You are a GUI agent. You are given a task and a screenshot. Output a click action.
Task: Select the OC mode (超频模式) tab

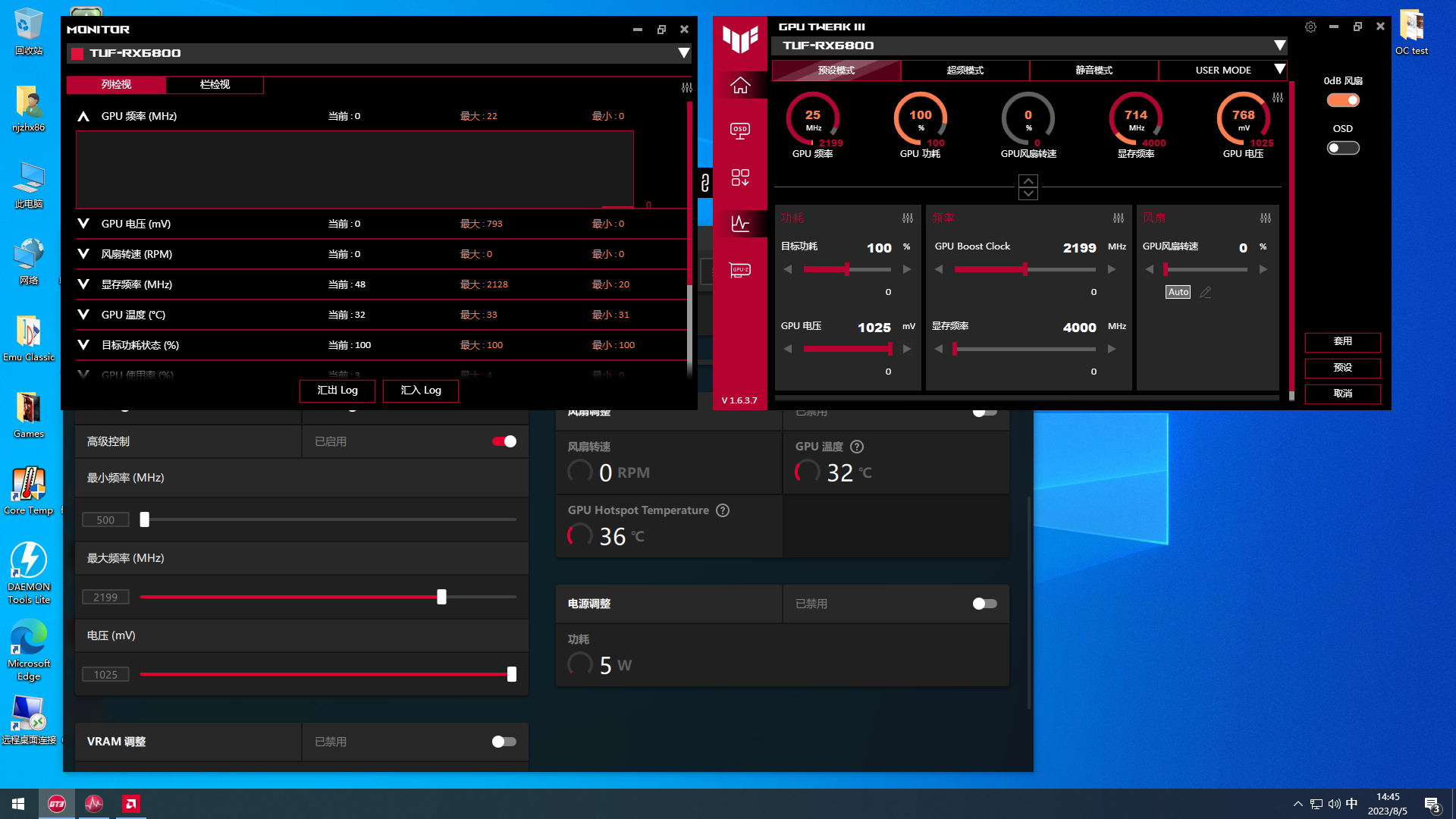(965, 70)
